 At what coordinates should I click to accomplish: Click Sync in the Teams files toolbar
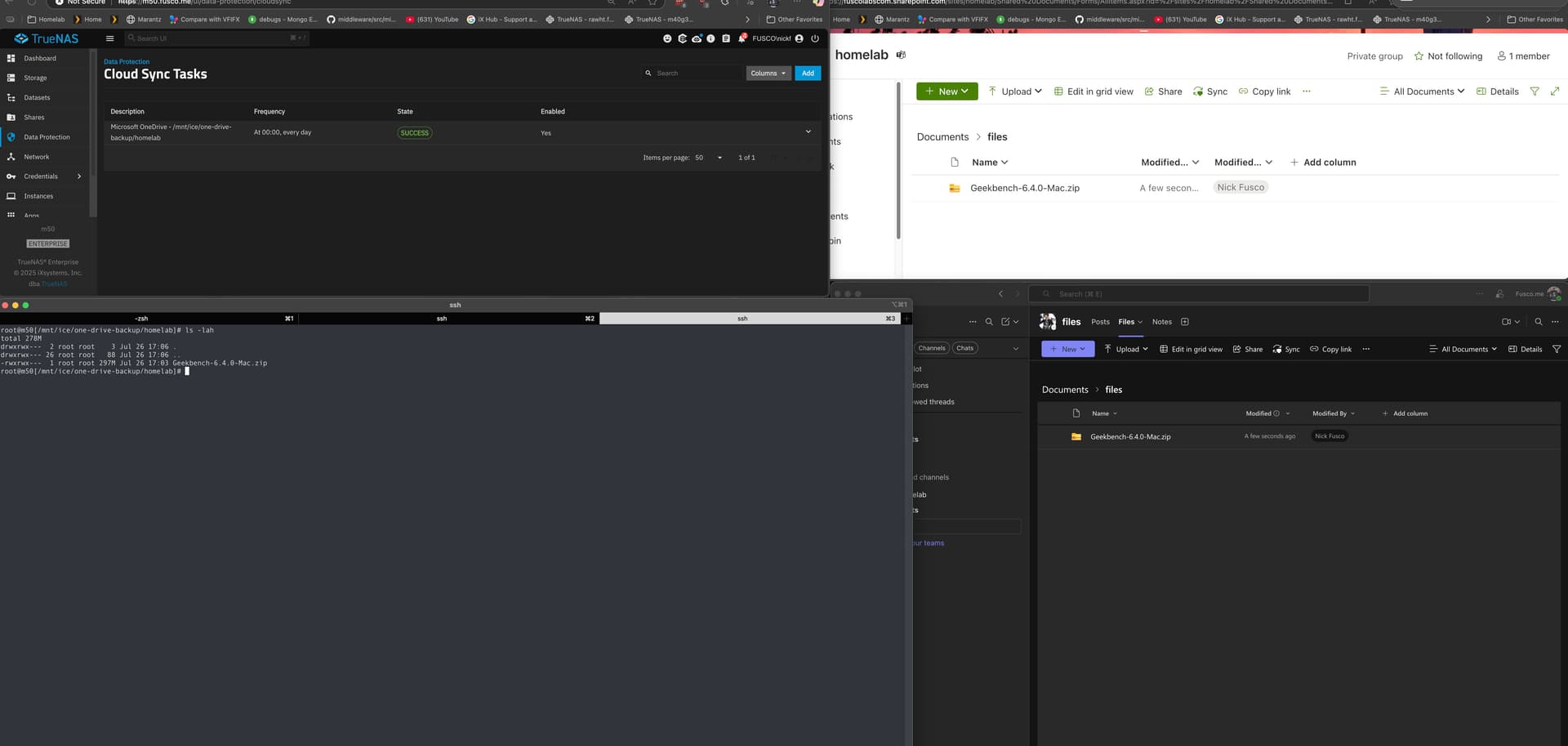click(x=1285, y=349)
